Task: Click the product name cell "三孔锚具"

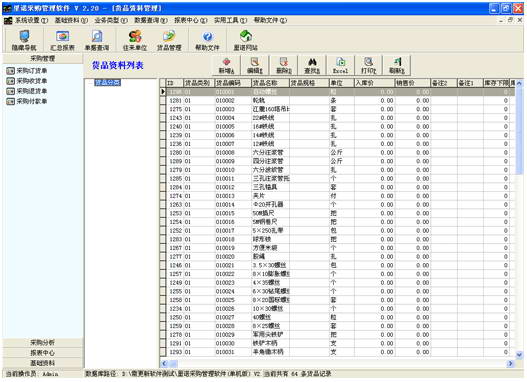Action: pyautogui.click(x=270, y=187)
